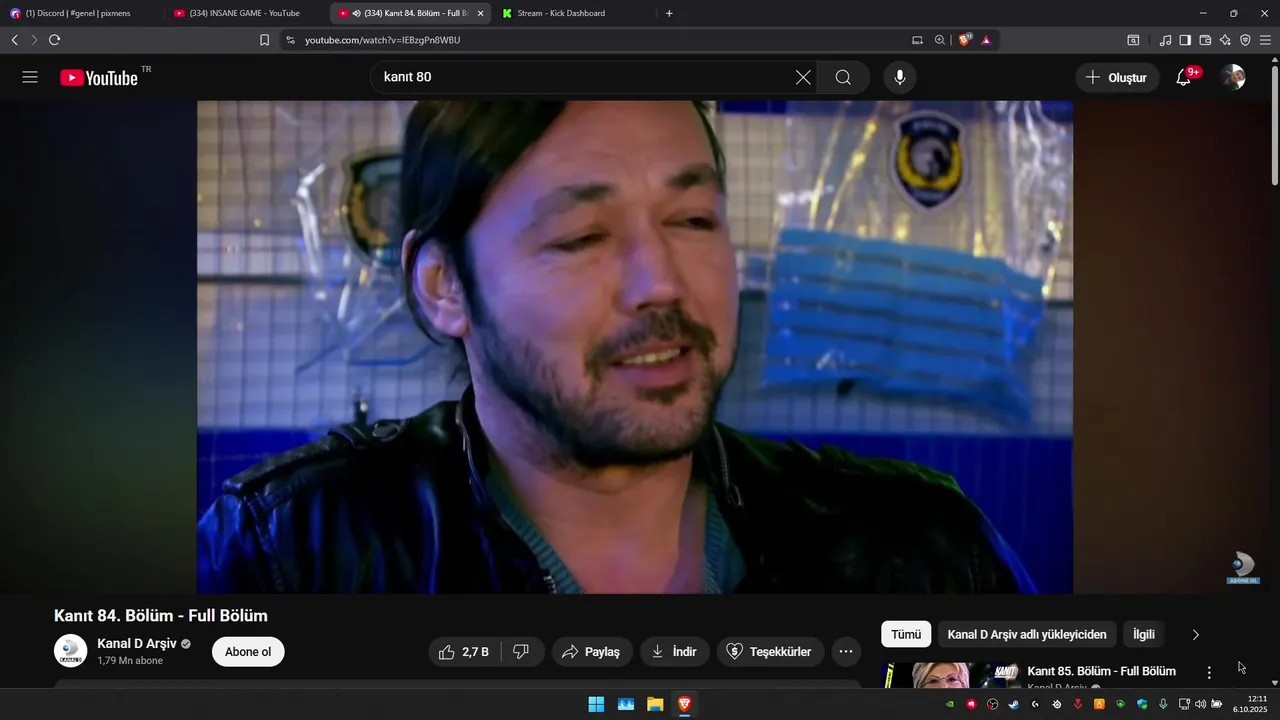The image size is (1280, 720).
Task: Navigate forward in browser
Action: click(x=34, y=40)
